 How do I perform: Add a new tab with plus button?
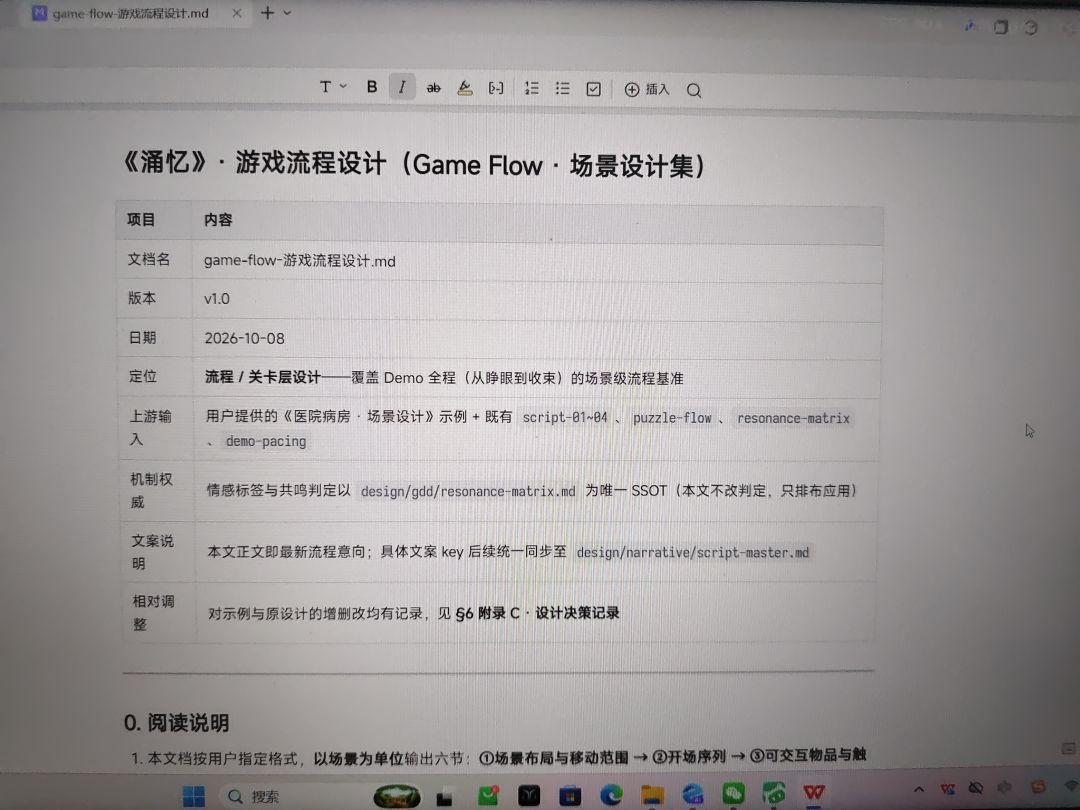point(267,12)
